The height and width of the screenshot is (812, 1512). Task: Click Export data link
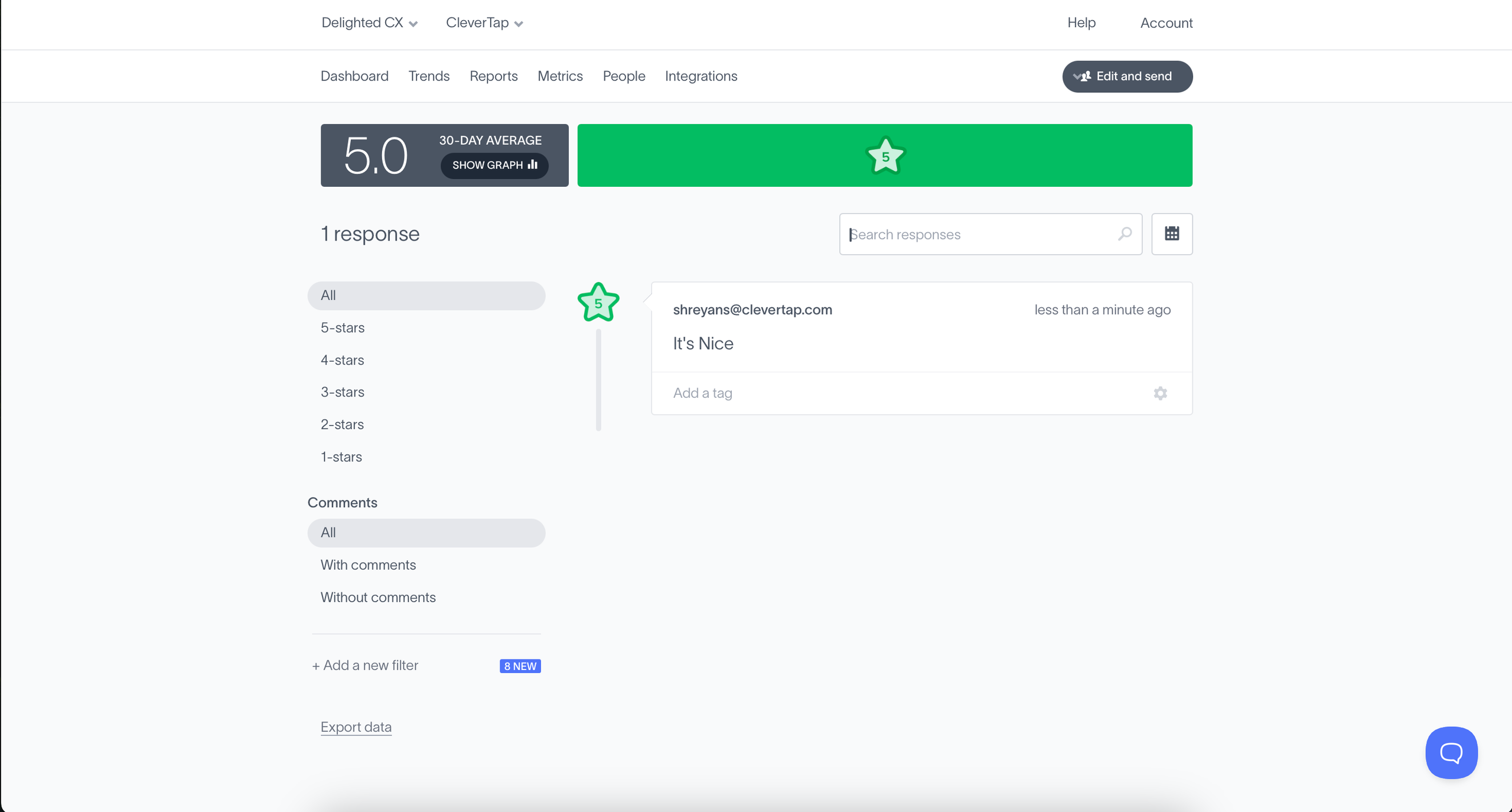[356, 726]
